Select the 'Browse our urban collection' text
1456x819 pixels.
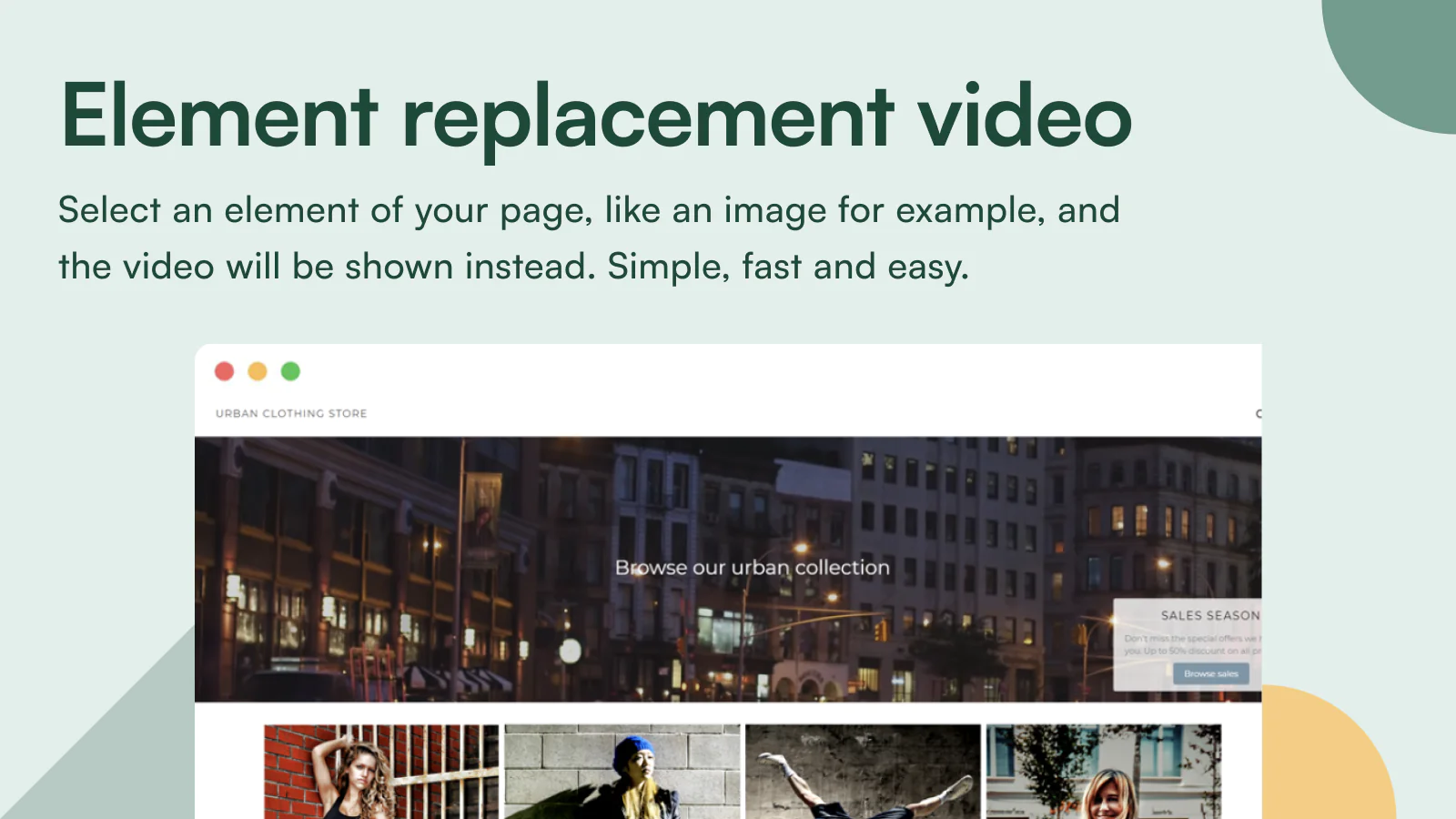click(x=752, y=568)
